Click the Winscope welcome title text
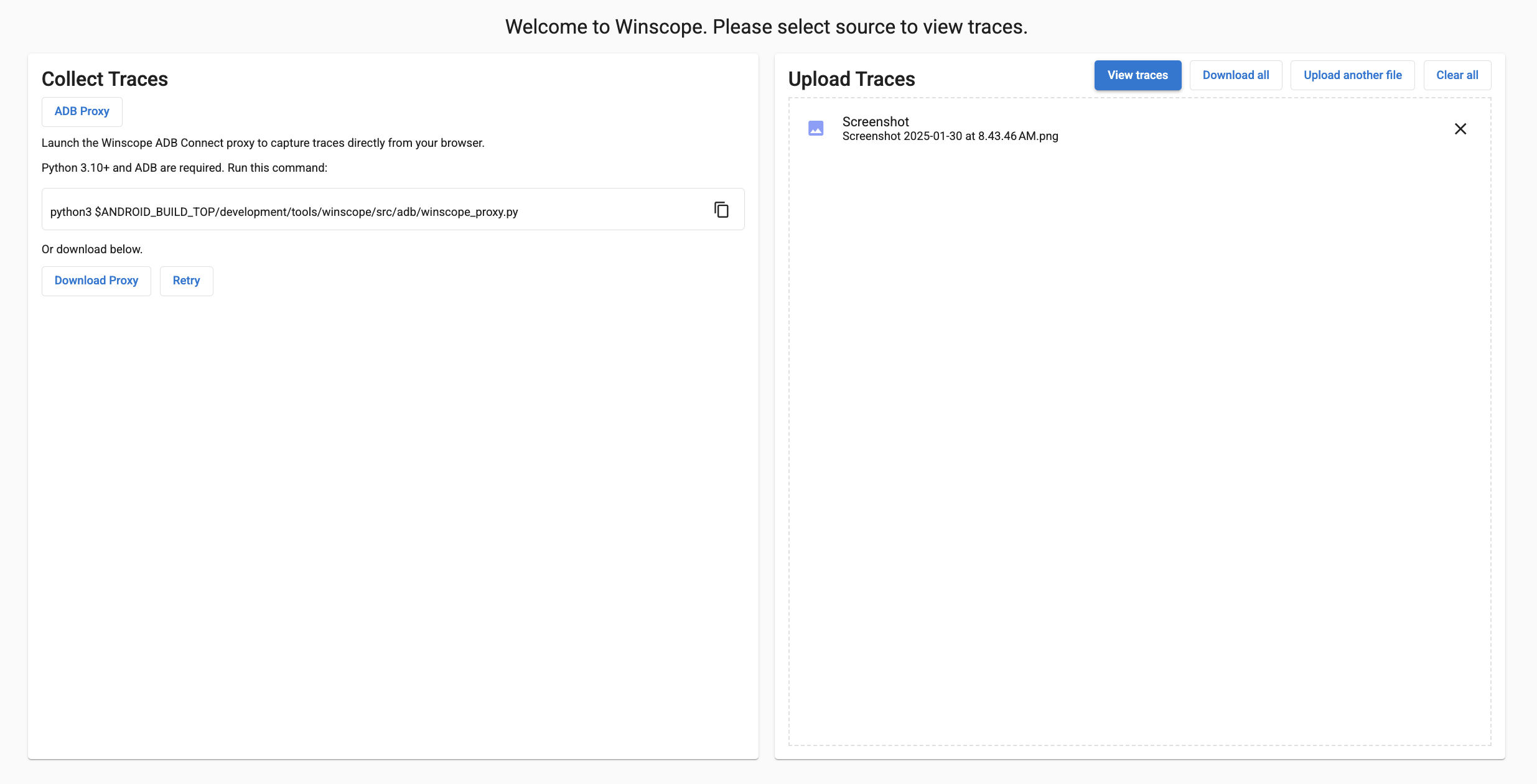This screenshot has height=784, width=1537. 767,26
